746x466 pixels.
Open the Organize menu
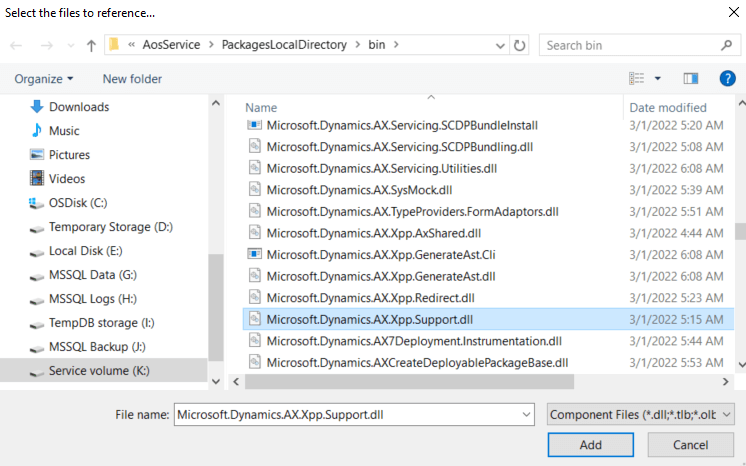coord(44,79)
